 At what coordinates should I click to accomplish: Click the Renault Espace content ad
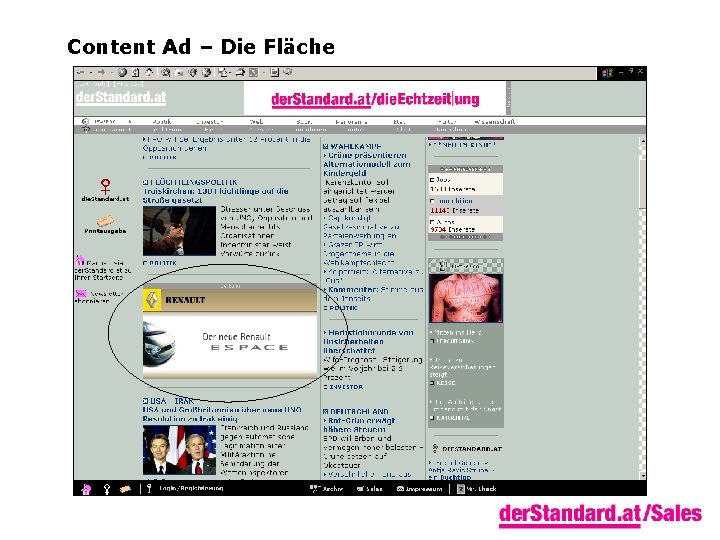230,332
